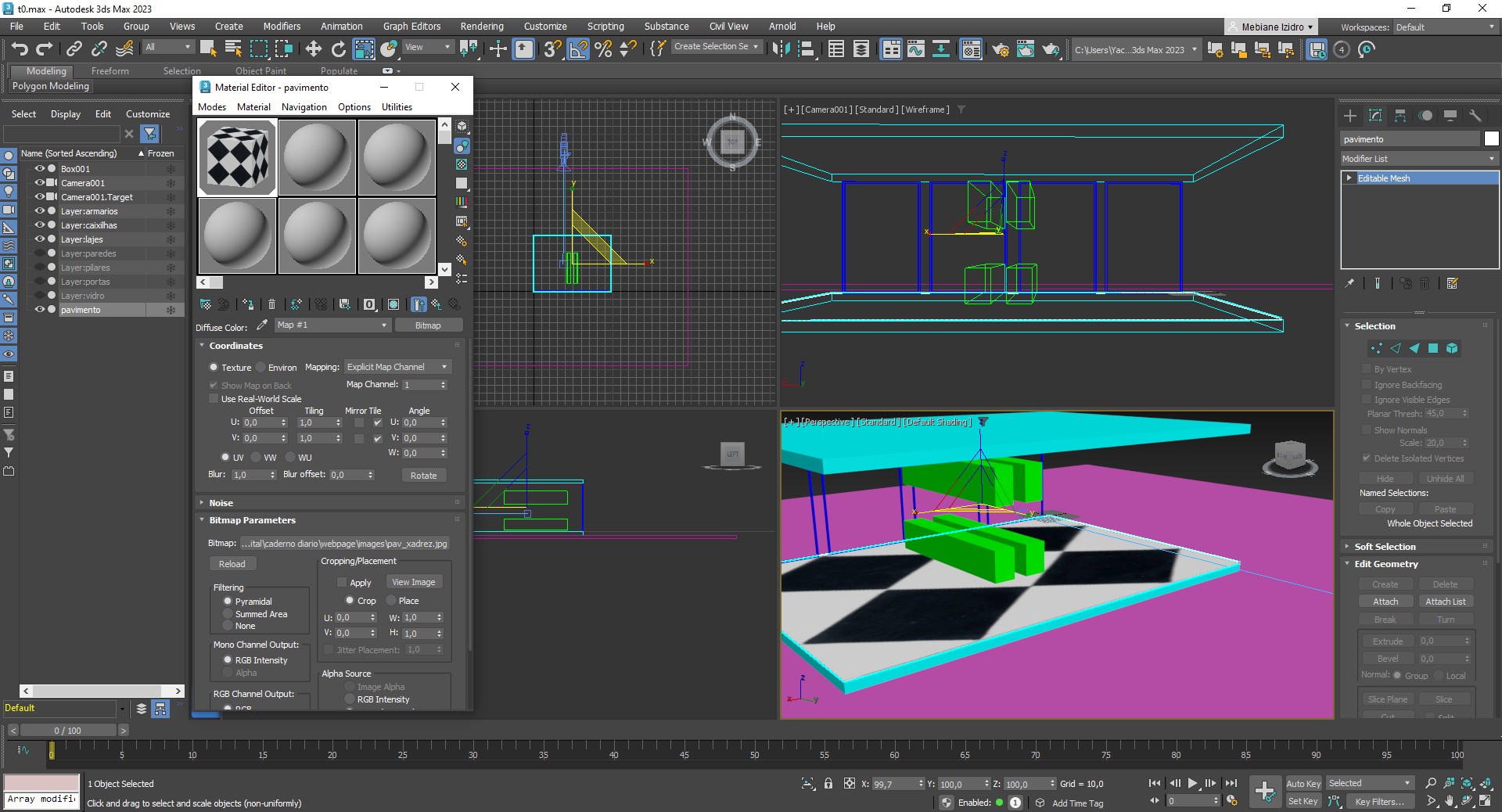This screenshot has height=812, width=1502.
Task: Open the Navigation menu in Material Editor
Action: pyautogui.click(x=304, y=107)
